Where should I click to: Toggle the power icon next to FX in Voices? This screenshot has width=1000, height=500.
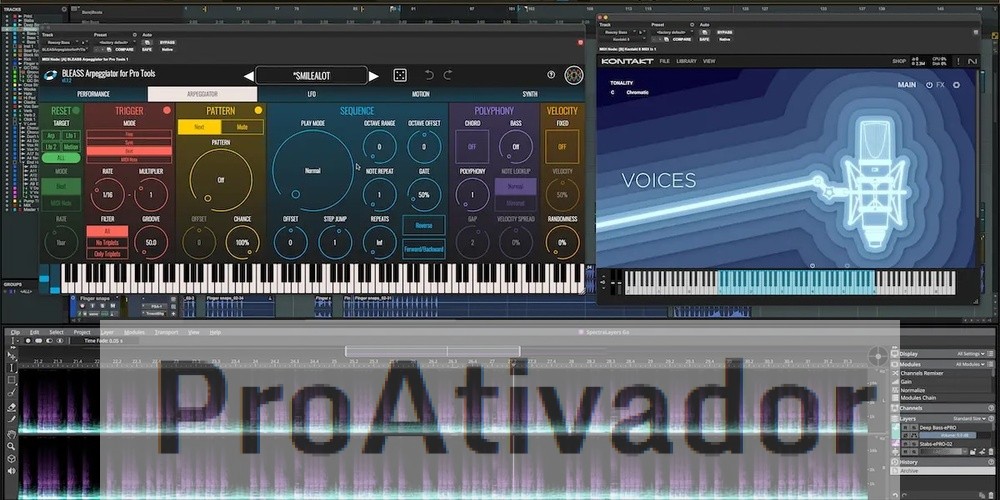pyautogui.click(x=929, y=84)
